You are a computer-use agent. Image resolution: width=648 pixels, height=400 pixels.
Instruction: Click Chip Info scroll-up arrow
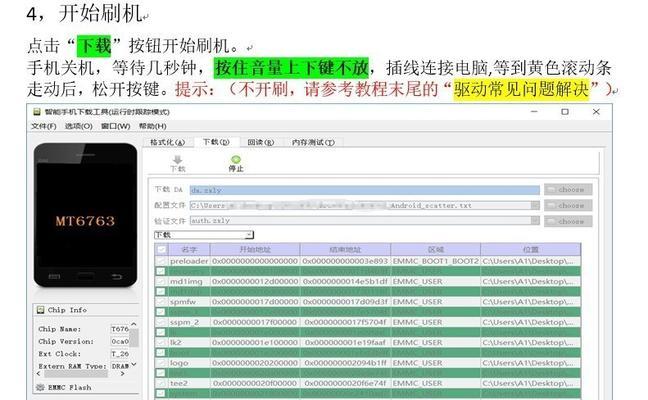point(134,324)
